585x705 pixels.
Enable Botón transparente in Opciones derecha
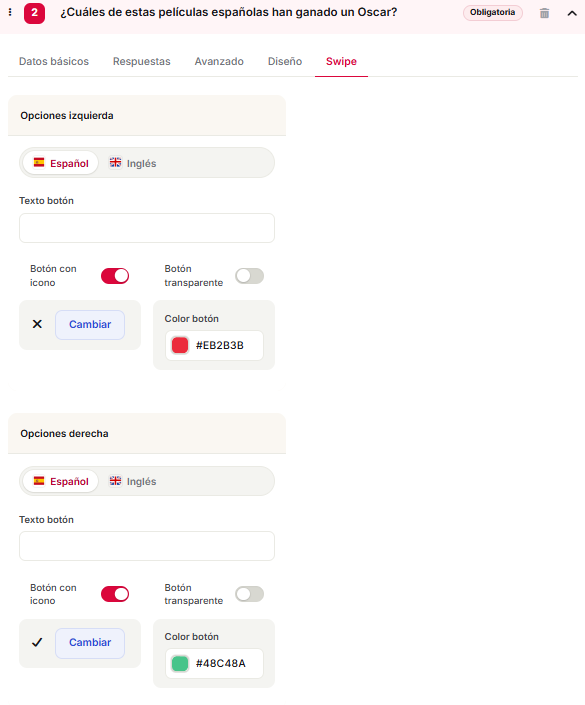click(x=250, y=594)
